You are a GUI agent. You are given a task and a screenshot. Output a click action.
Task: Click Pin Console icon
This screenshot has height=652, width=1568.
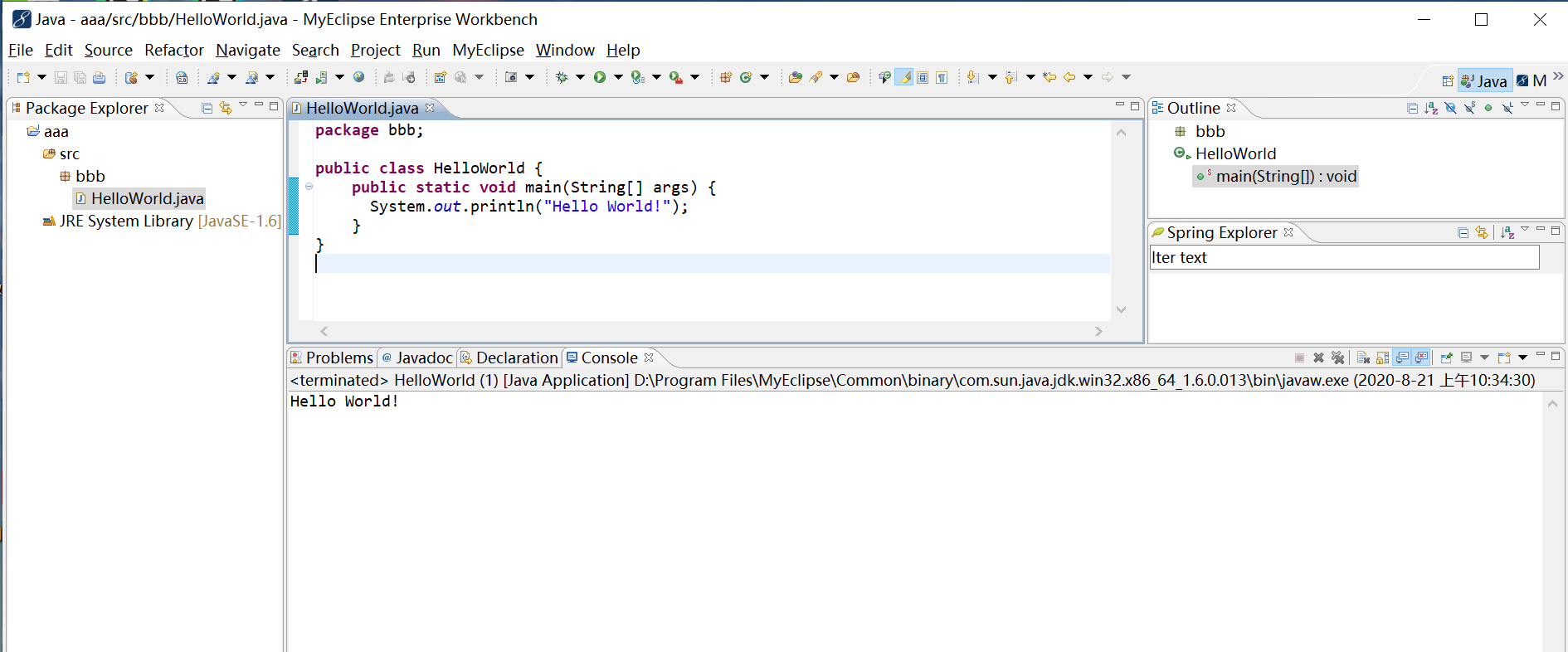coord(1446,358)
